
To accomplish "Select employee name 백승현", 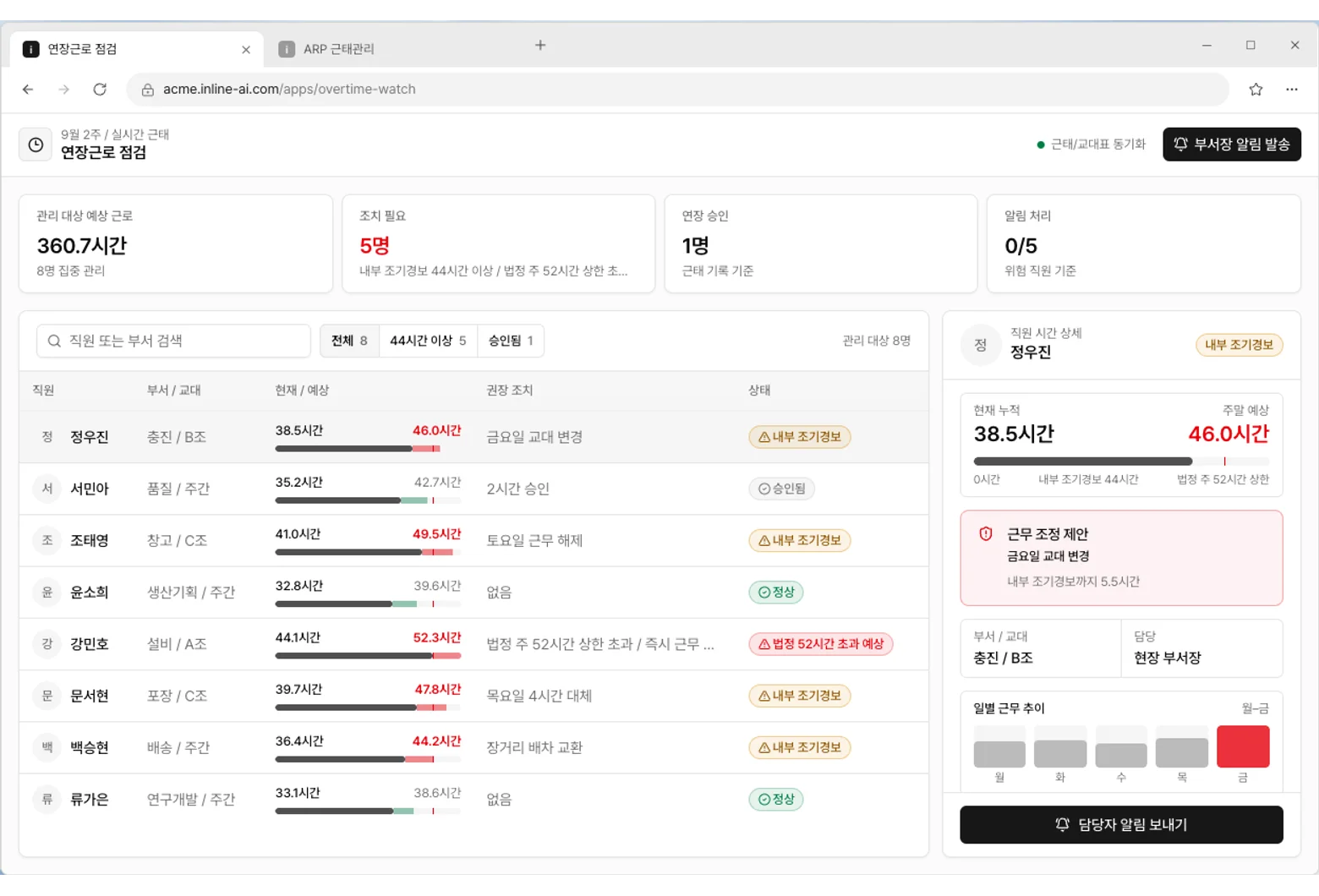I will point(90,747).
